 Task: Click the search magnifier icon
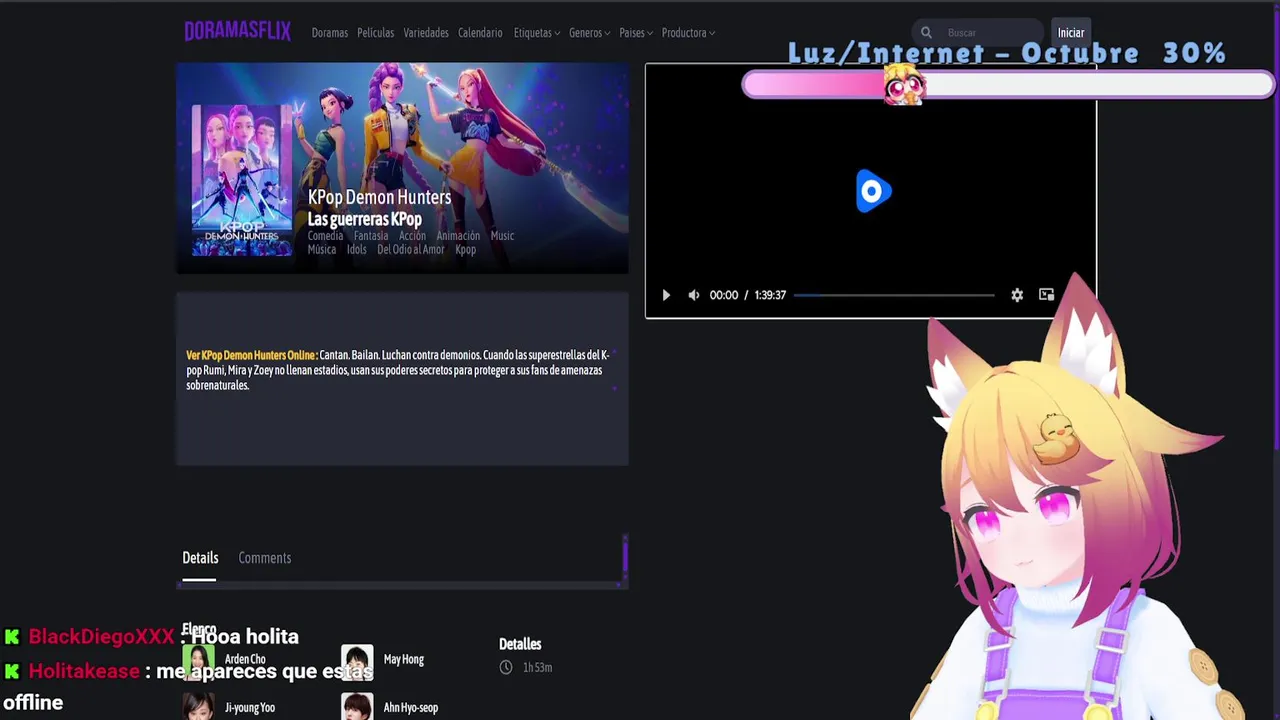(x=926, y=33)
